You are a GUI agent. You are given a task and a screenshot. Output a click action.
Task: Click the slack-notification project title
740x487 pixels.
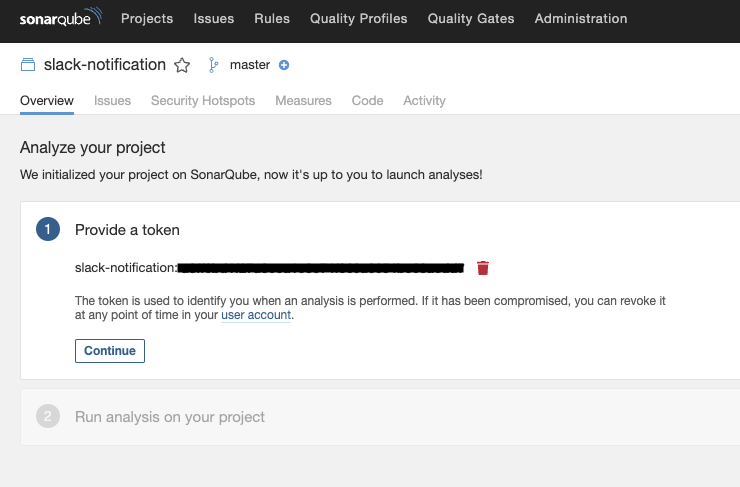pos(105,65)
